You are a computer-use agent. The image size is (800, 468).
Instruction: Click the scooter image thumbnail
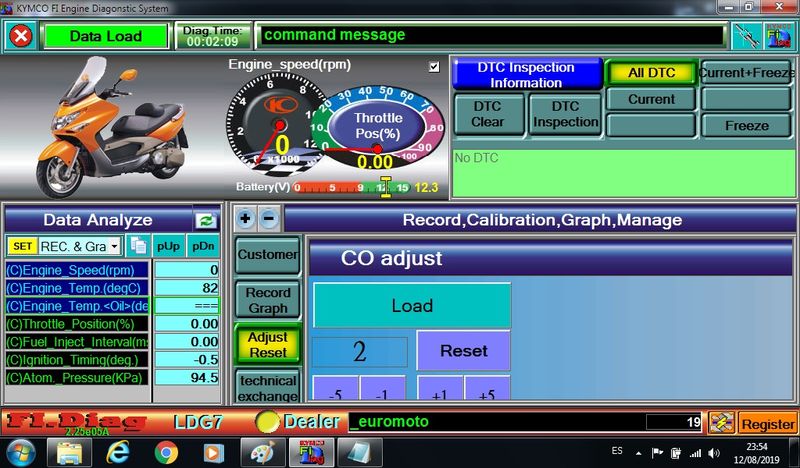point(111,128)
